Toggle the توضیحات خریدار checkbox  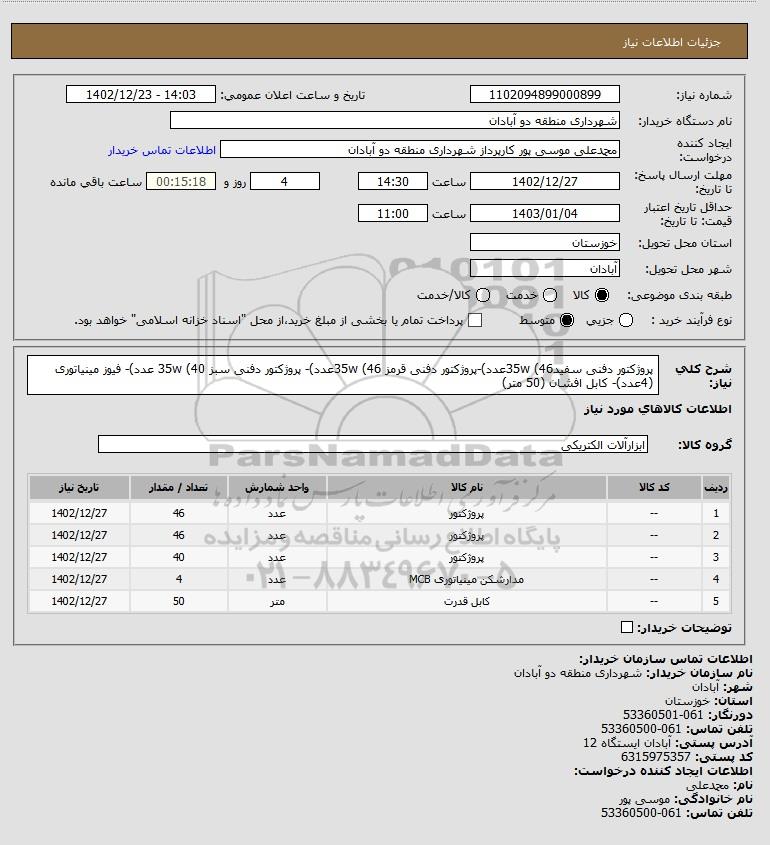point(627,627)
